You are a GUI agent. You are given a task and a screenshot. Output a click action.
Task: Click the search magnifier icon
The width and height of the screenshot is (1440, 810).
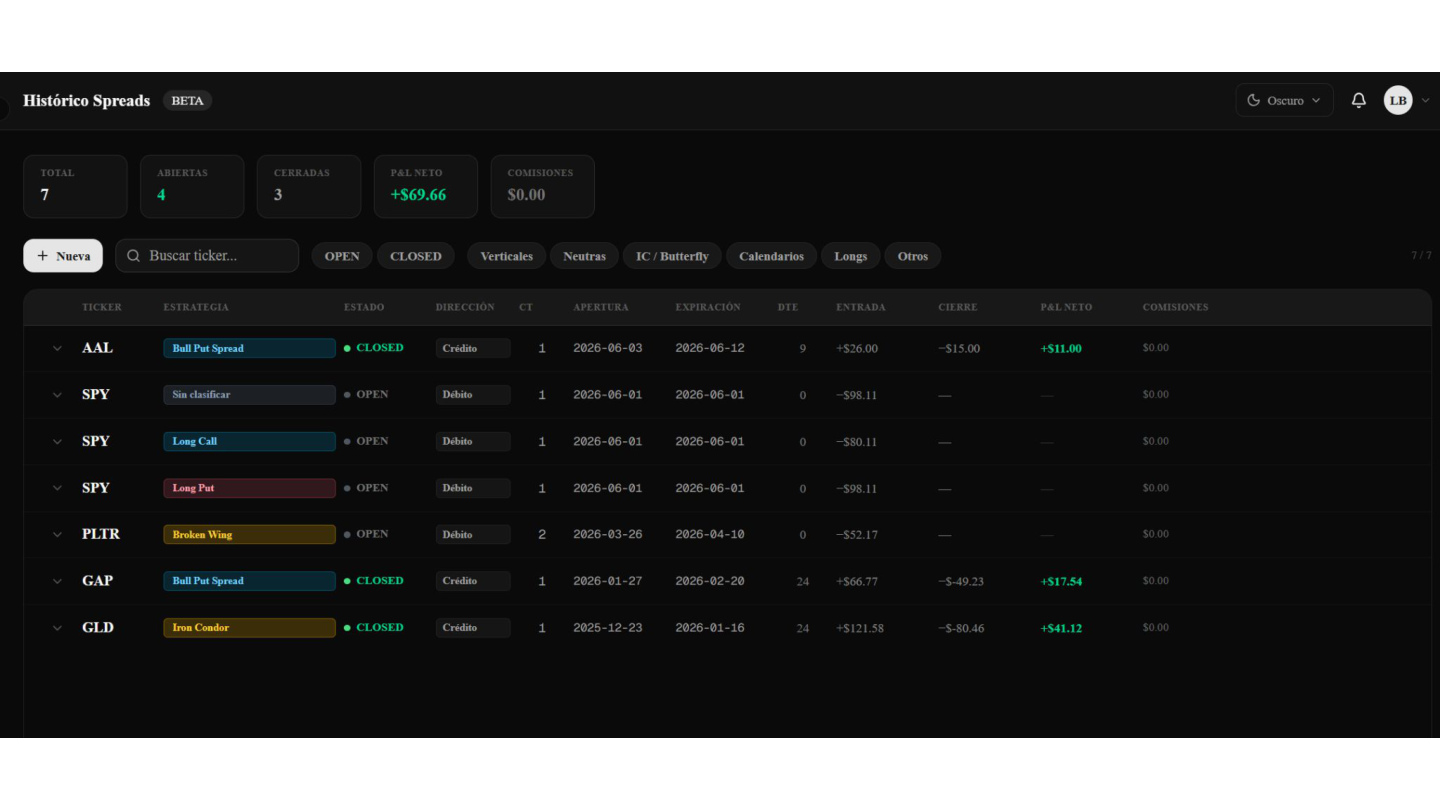tap(133, 256)
